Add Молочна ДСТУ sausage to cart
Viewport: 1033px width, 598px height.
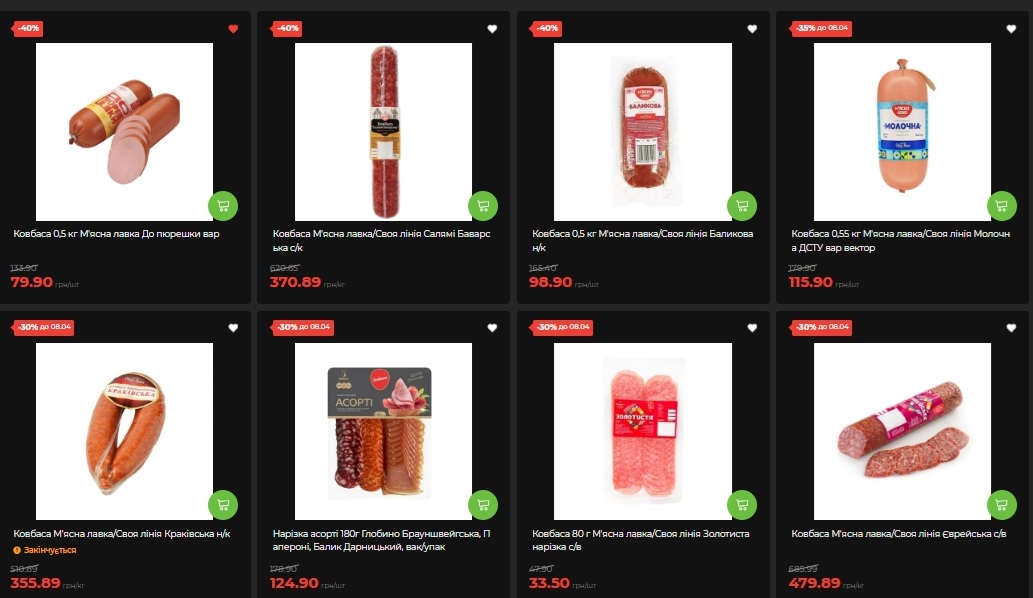pos(1002,205)
